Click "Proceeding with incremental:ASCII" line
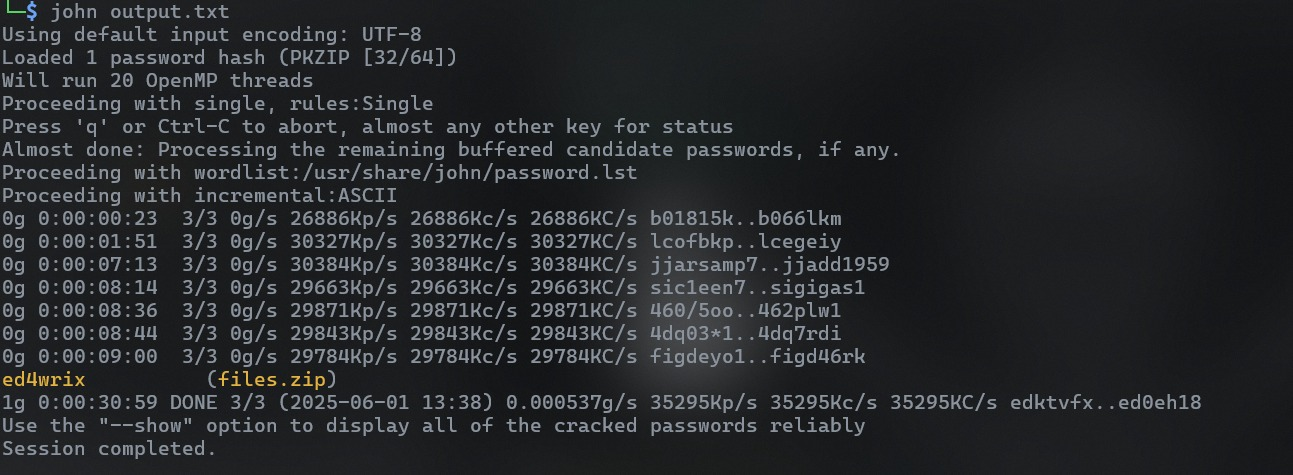Image resolution: width=1293 pixels, height=475 pixels. click(199, 196)
